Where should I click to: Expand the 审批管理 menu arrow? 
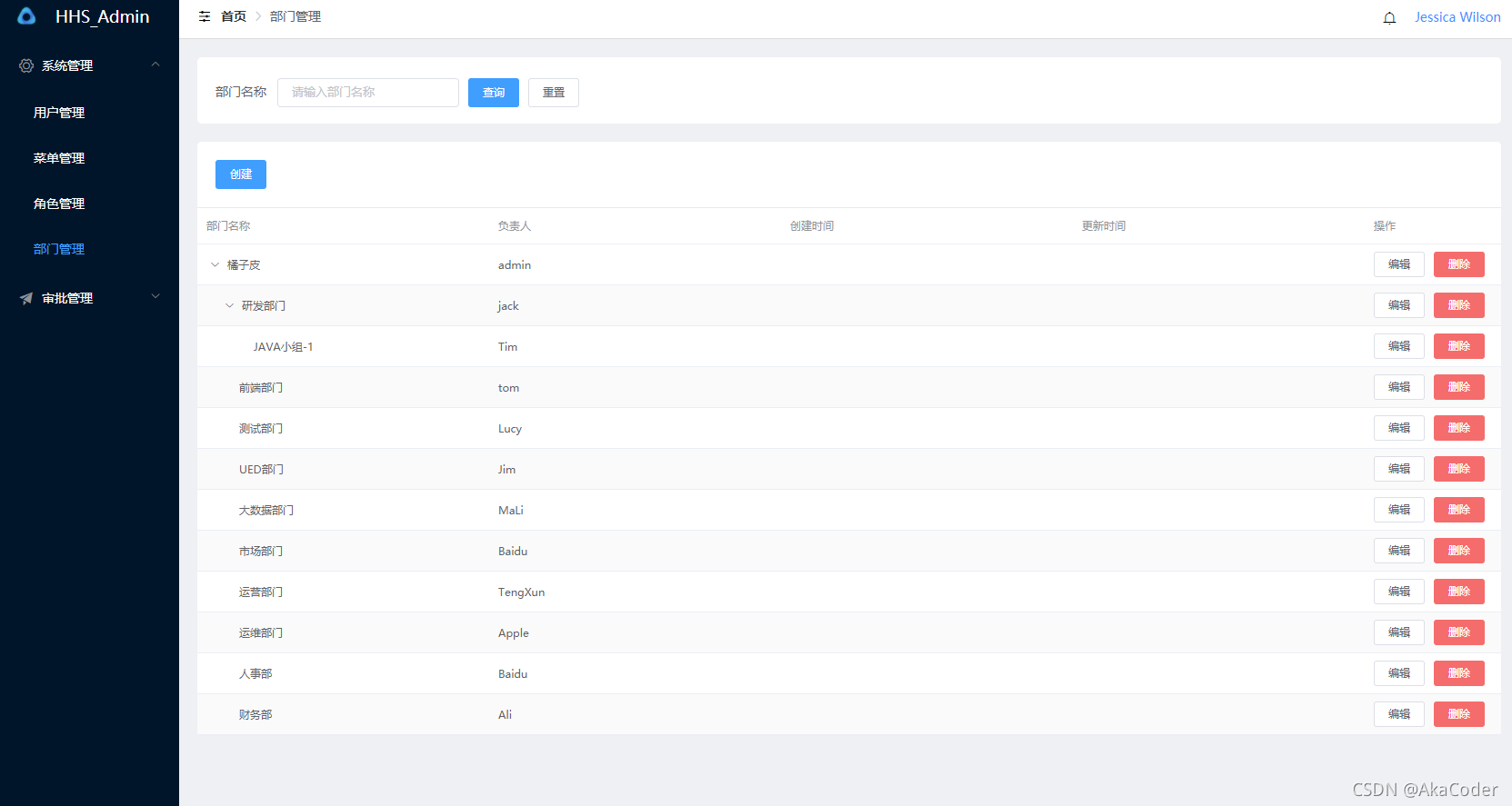pos(155,296)
